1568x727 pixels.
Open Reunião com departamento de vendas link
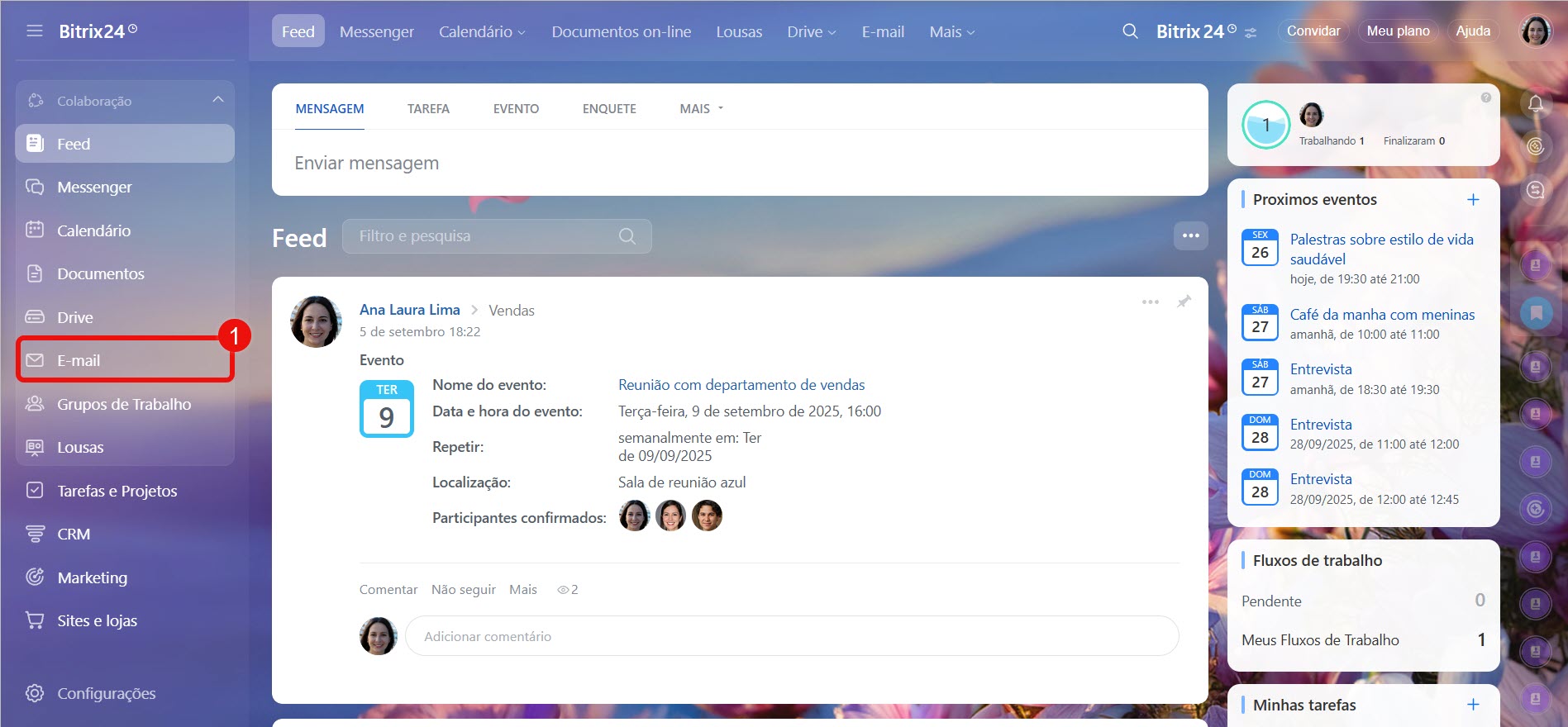point(741,385)
